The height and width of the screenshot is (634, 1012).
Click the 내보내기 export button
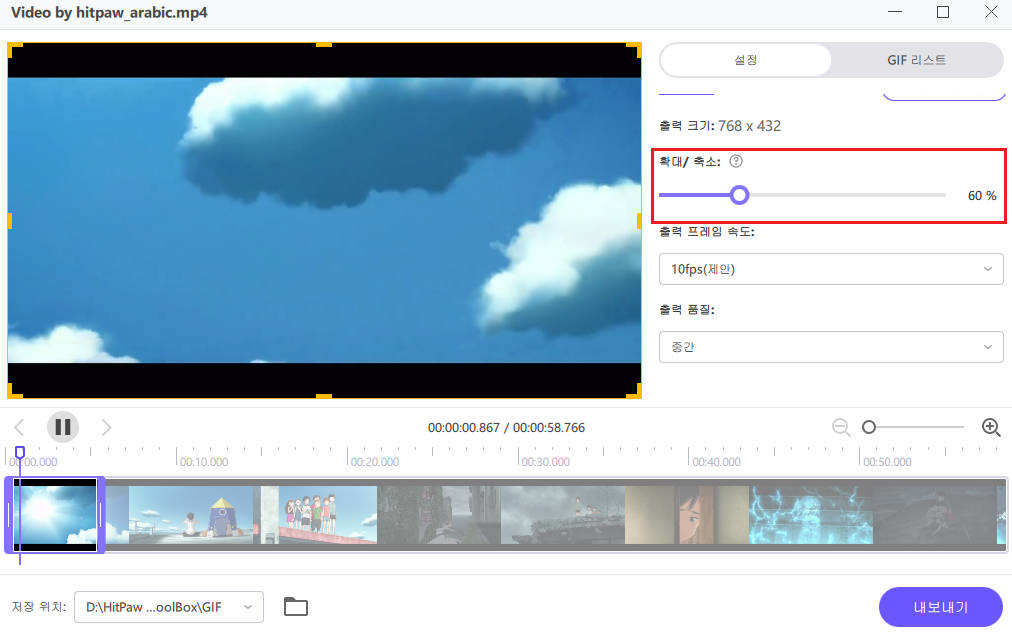click(941, 607)
